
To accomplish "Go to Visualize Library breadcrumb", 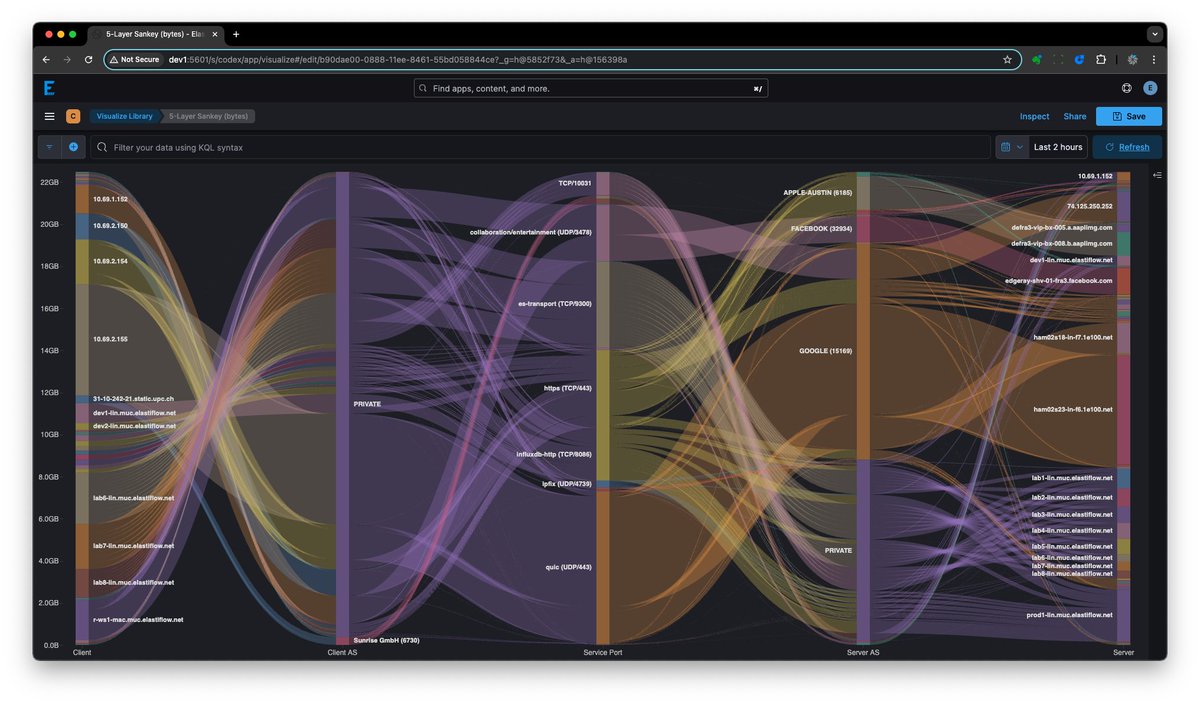I will point(124,116).
